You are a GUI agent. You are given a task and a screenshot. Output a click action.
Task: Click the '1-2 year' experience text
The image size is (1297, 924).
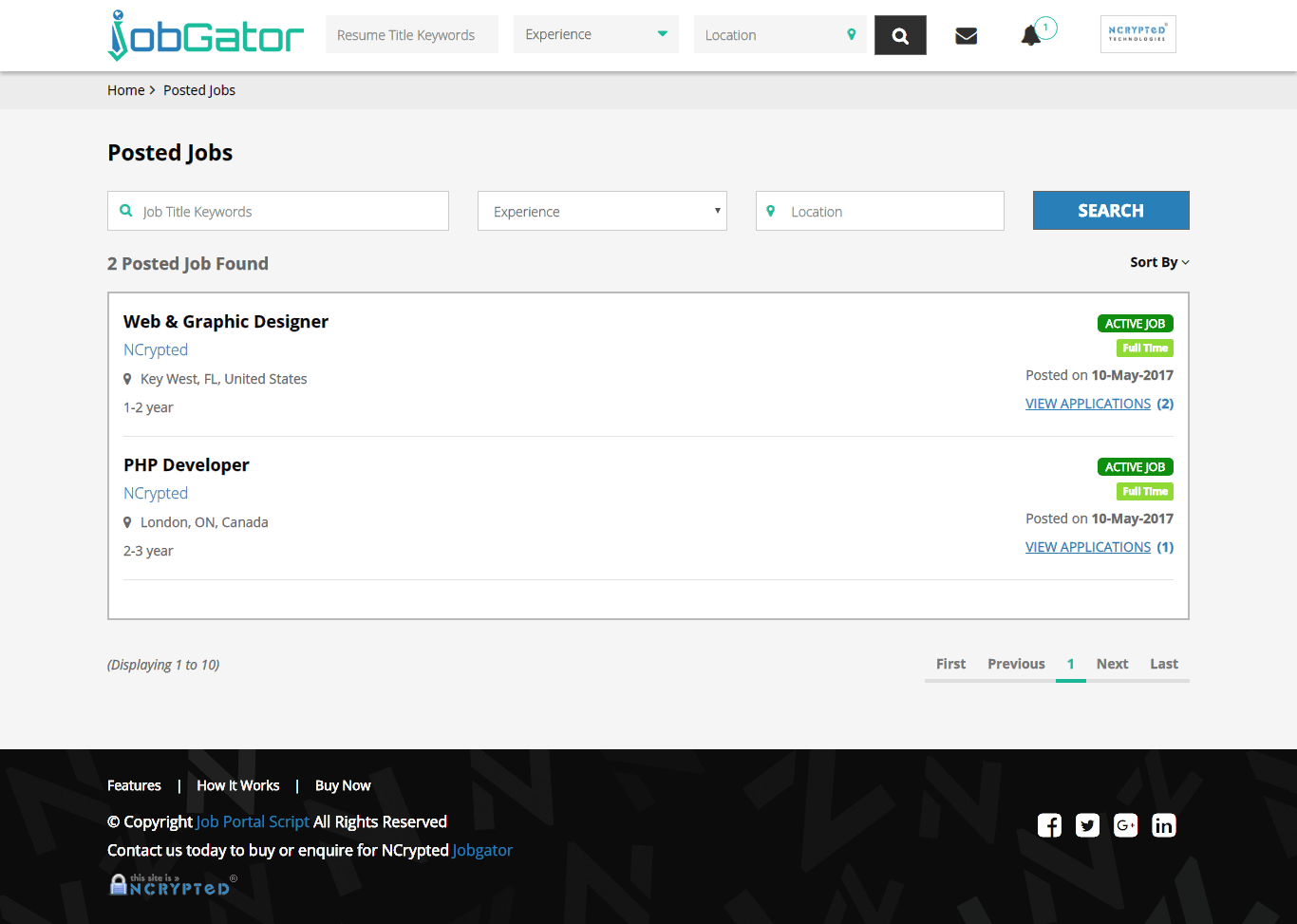[x=148, y=407]
